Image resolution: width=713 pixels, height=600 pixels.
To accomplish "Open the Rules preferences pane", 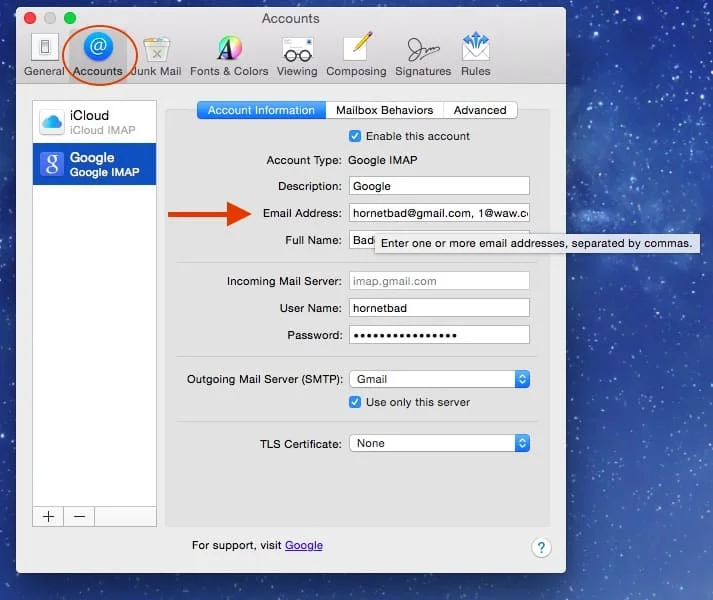I will 476,54.
